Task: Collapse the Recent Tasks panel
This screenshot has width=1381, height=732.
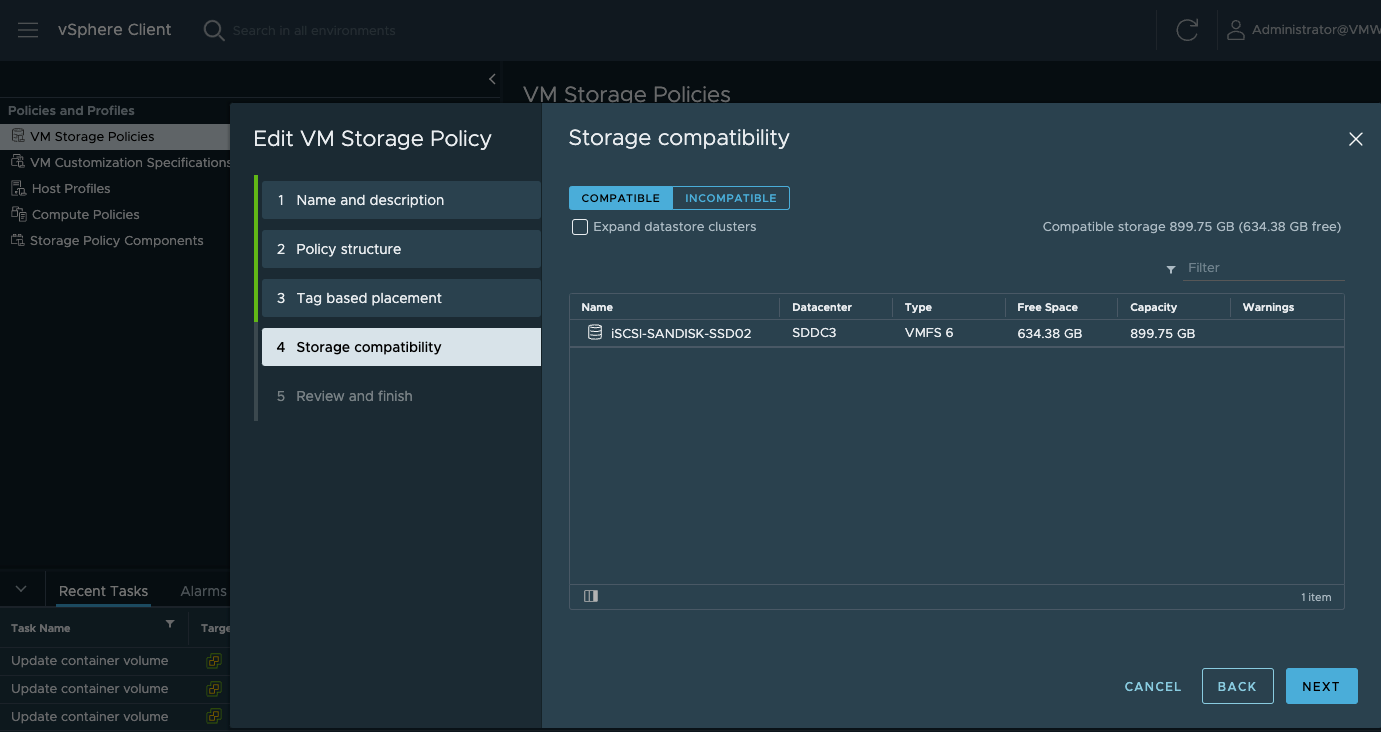Action: tap(21, 590)
